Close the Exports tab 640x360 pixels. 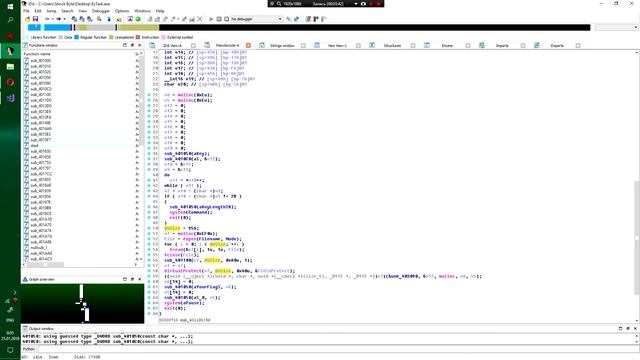[578, 46]
